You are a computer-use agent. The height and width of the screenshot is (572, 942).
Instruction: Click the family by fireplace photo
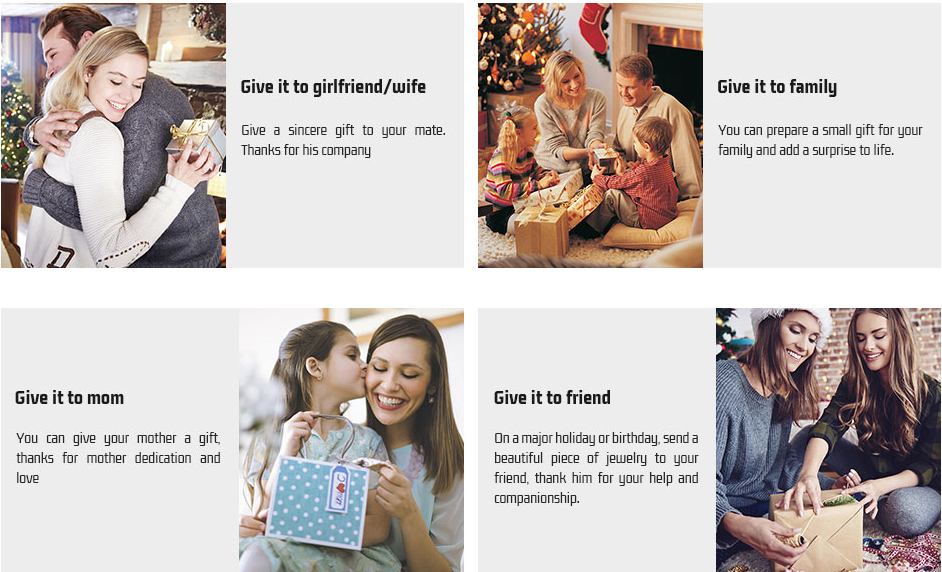tap(590, 135)
